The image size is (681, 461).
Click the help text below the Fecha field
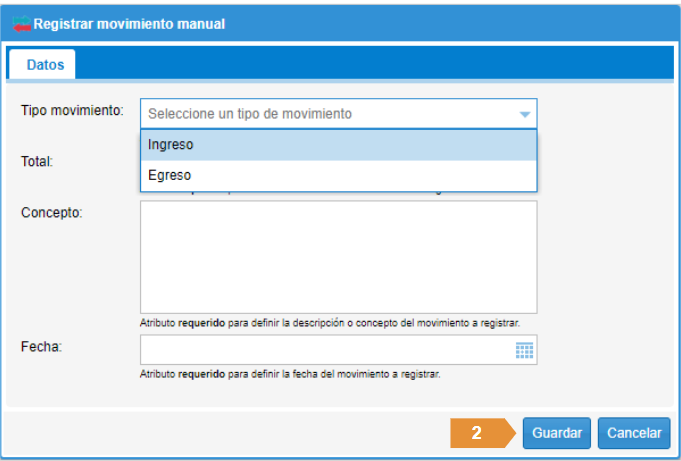(x=290, y=375)
